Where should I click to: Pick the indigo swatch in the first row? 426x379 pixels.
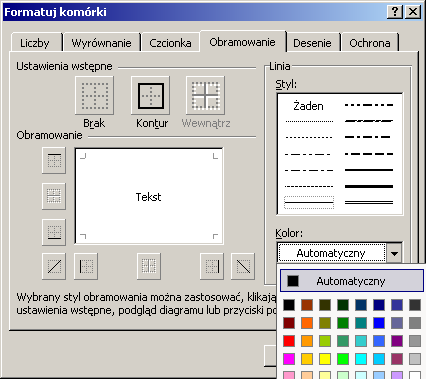(x=397, y=305)
